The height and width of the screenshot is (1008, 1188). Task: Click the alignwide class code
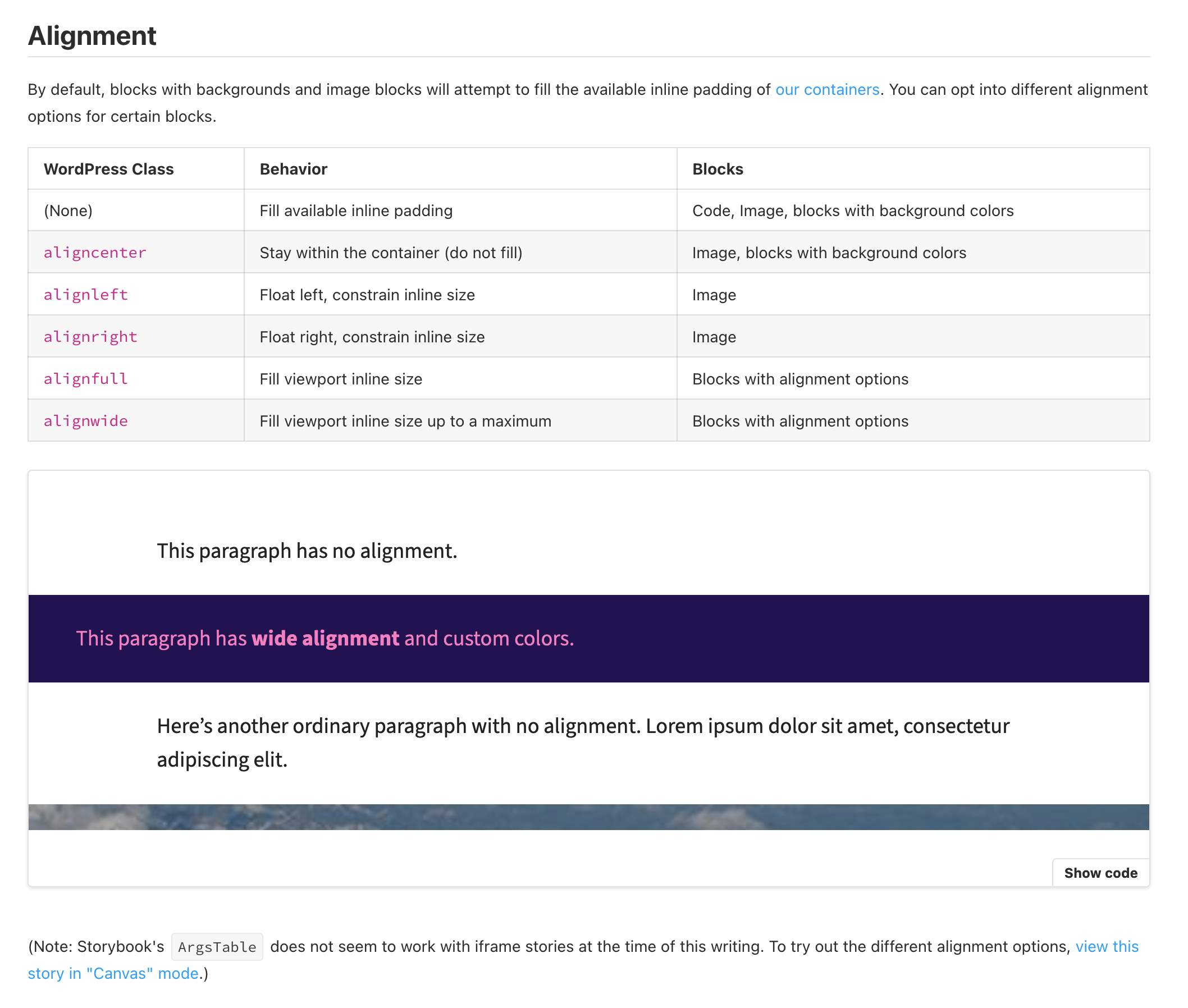86,421
